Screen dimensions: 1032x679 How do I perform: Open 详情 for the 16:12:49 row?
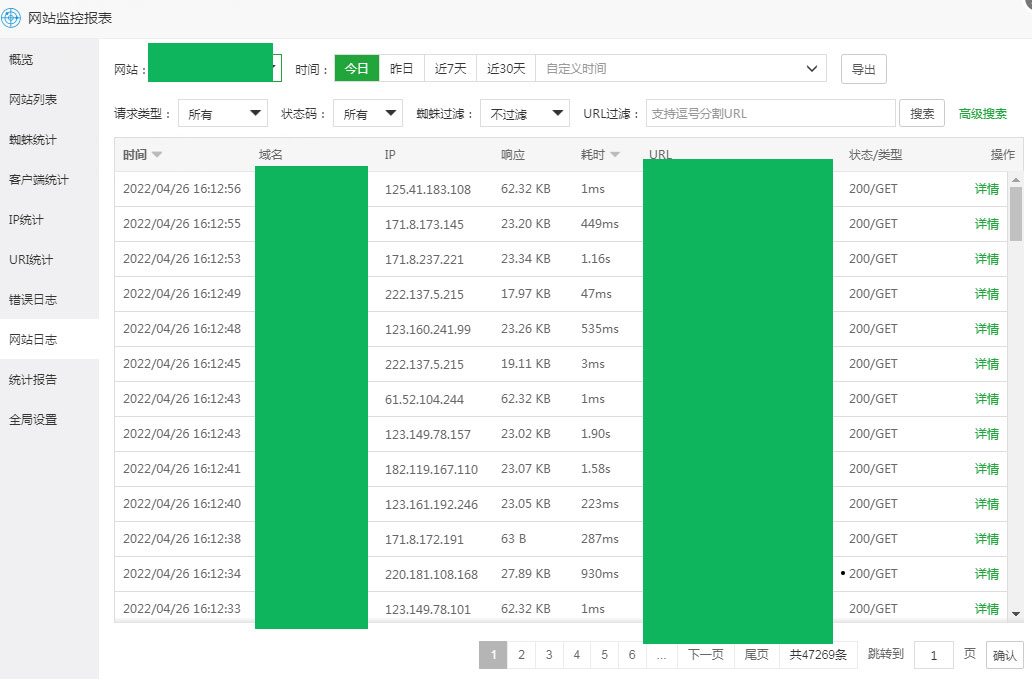tap(987, 293)
